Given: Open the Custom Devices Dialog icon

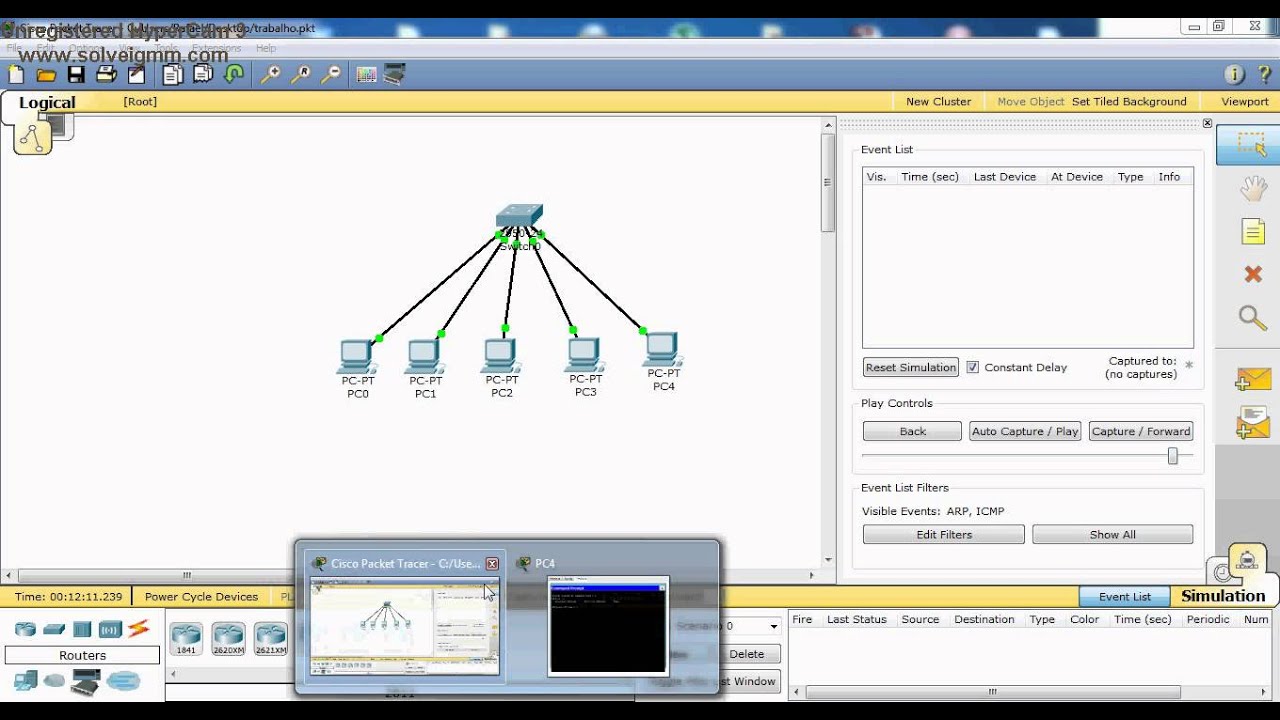Looking at the screenshot, I should (395, 75).
